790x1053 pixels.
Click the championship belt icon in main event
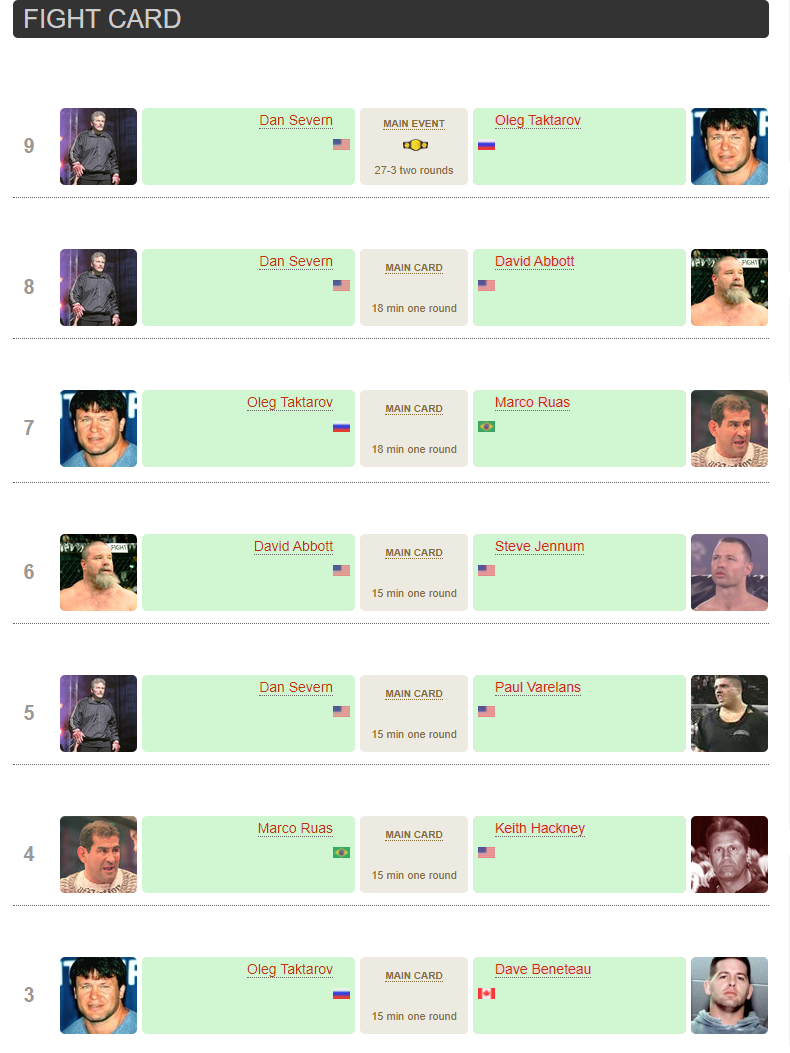tap(414, 145)
